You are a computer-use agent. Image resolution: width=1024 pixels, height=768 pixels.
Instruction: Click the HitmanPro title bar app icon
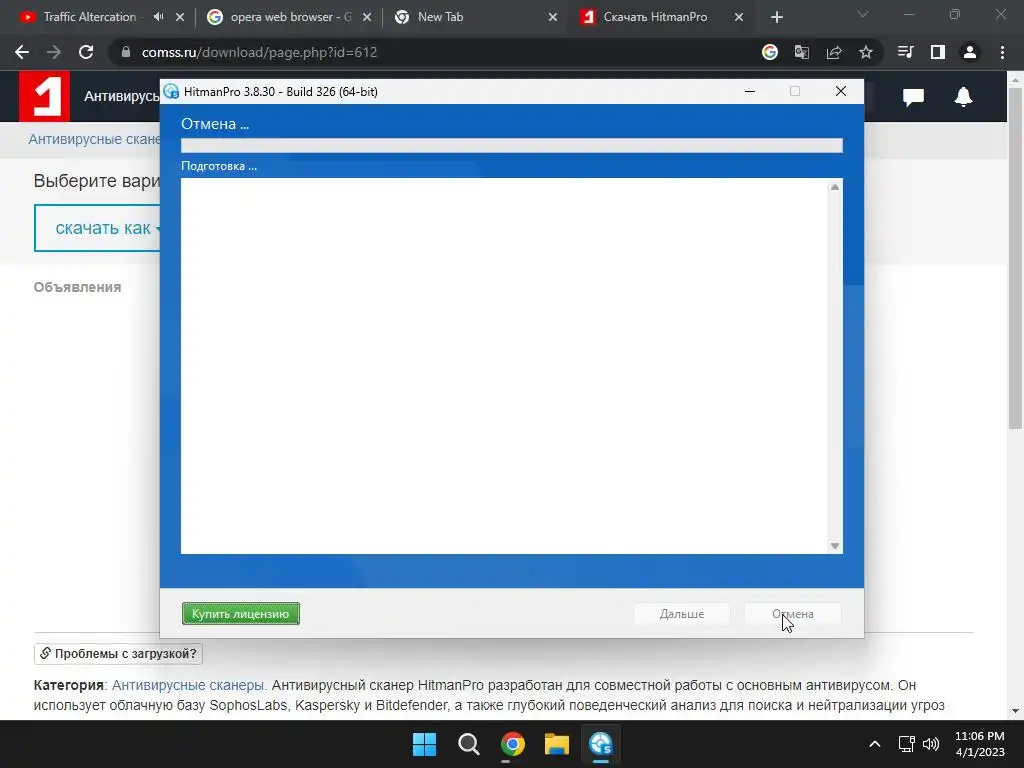[x=171, y=91]
